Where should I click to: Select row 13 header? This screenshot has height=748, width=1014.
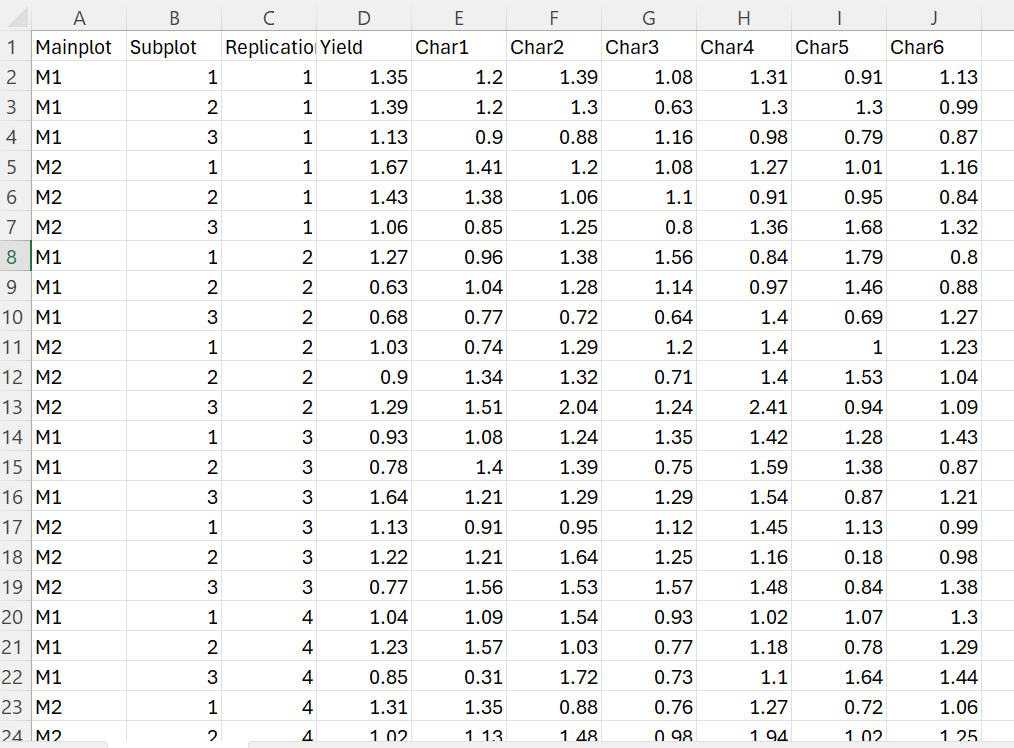pos(12,407)
